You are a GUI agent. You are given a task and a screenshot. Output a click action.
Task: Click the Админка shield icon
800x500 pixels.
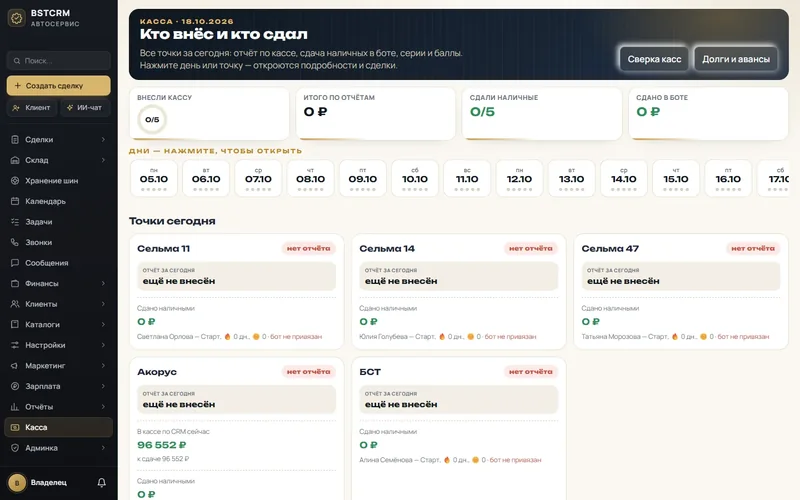point(15,448)
